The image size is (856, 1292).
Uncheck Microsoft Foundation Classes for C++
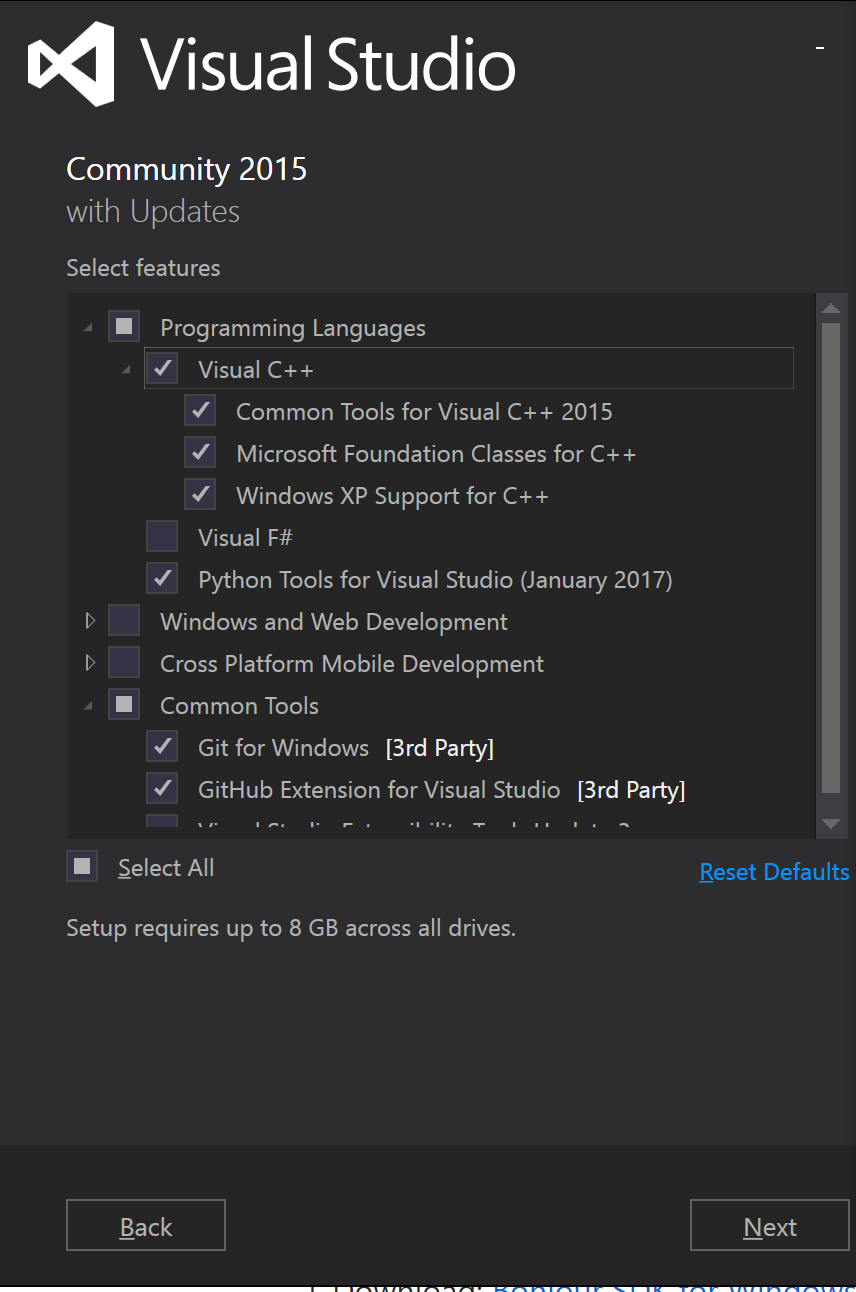200,453
